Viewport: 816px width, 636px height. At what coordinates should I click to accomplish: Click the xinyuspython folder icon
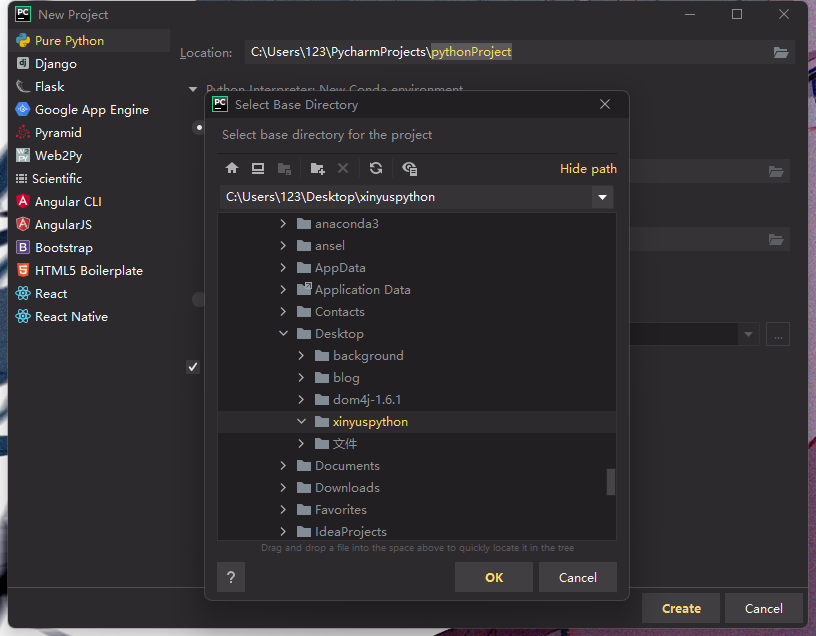click(322, 422)
